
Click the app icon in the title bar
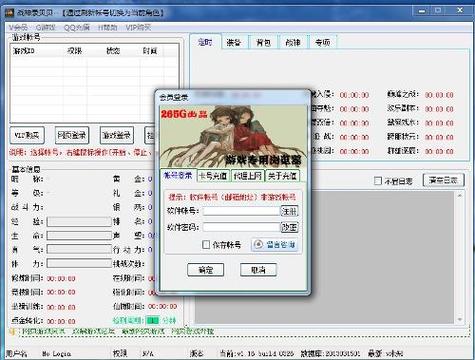coord(9,13)
